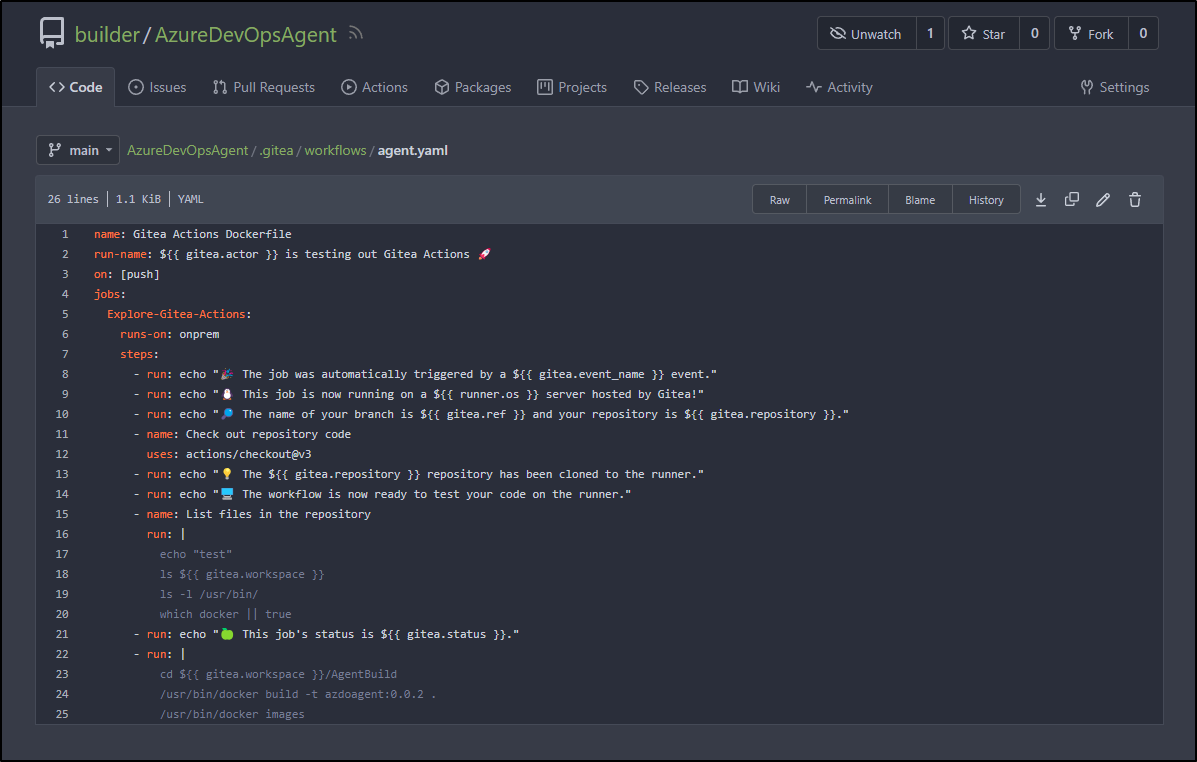
Task: Go to the Pull Requests tab
Action: (264, 87)
